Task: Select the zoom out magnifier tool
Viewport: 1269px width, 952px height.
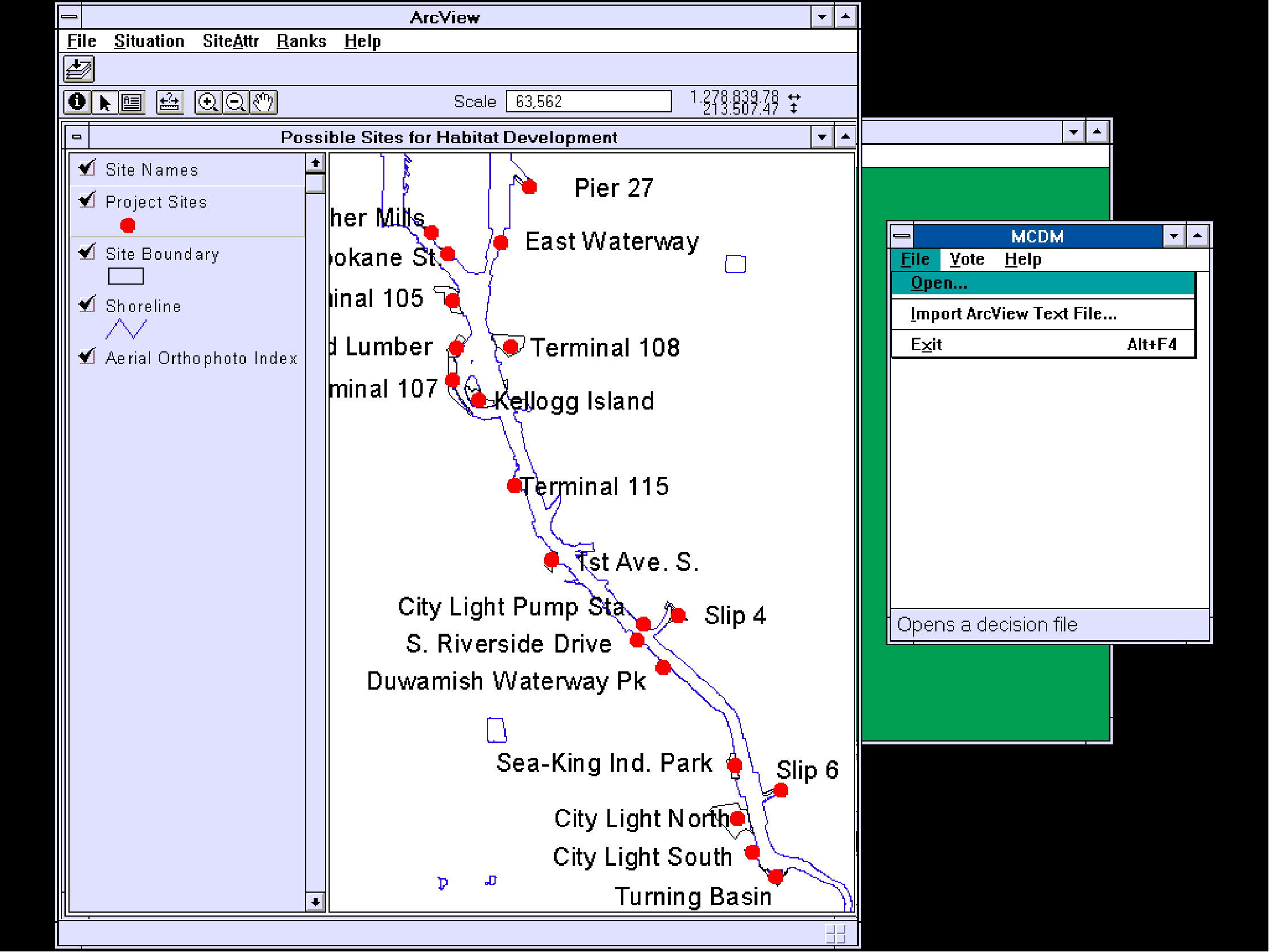Action: click(236, 103)
